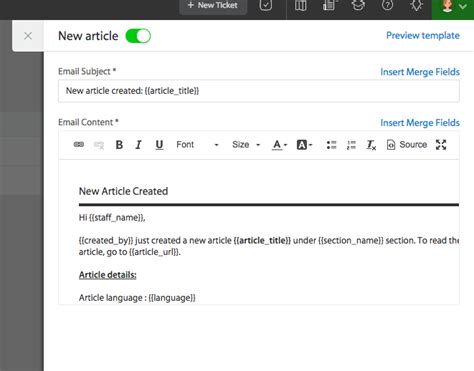The height and width of the screenshot is (371, 474).
Task: Open the lightbulb ideas icon
Action: [x=417, y=5]
